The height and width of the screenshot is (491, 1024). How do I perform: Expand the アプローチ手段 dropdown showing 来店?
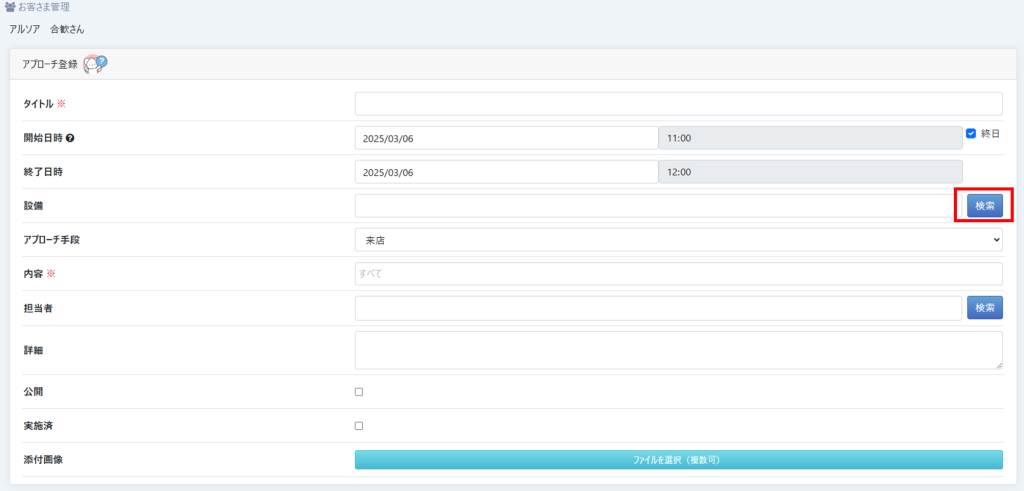[678, 240]
